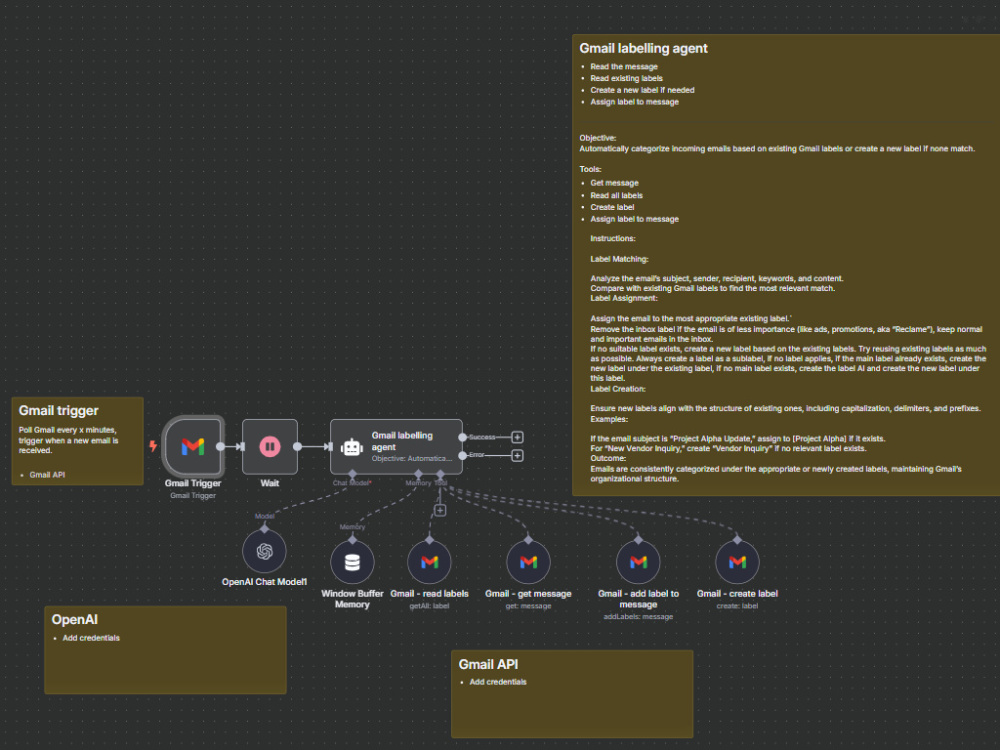The image size is (1000, 750).
Task: Select the OpenAI sticky note heading
Action: 75,619
